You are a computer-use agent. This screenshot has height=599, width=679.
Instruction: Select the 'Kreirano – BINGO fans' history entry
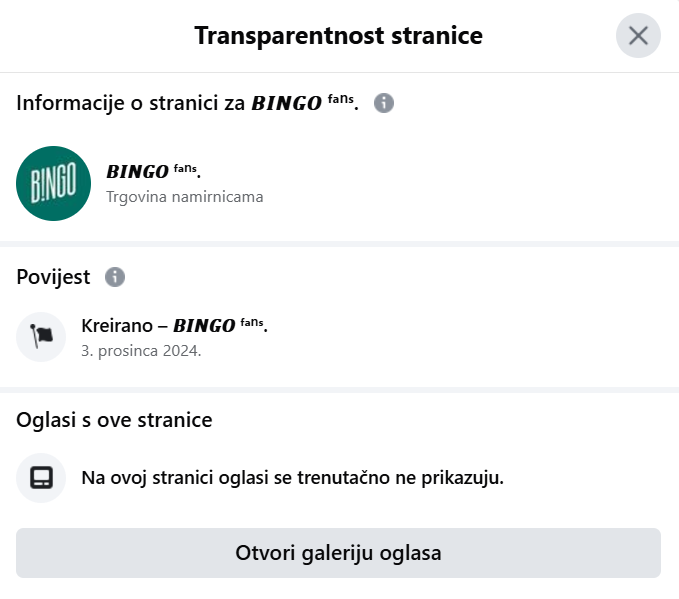(x=175, y=325)
